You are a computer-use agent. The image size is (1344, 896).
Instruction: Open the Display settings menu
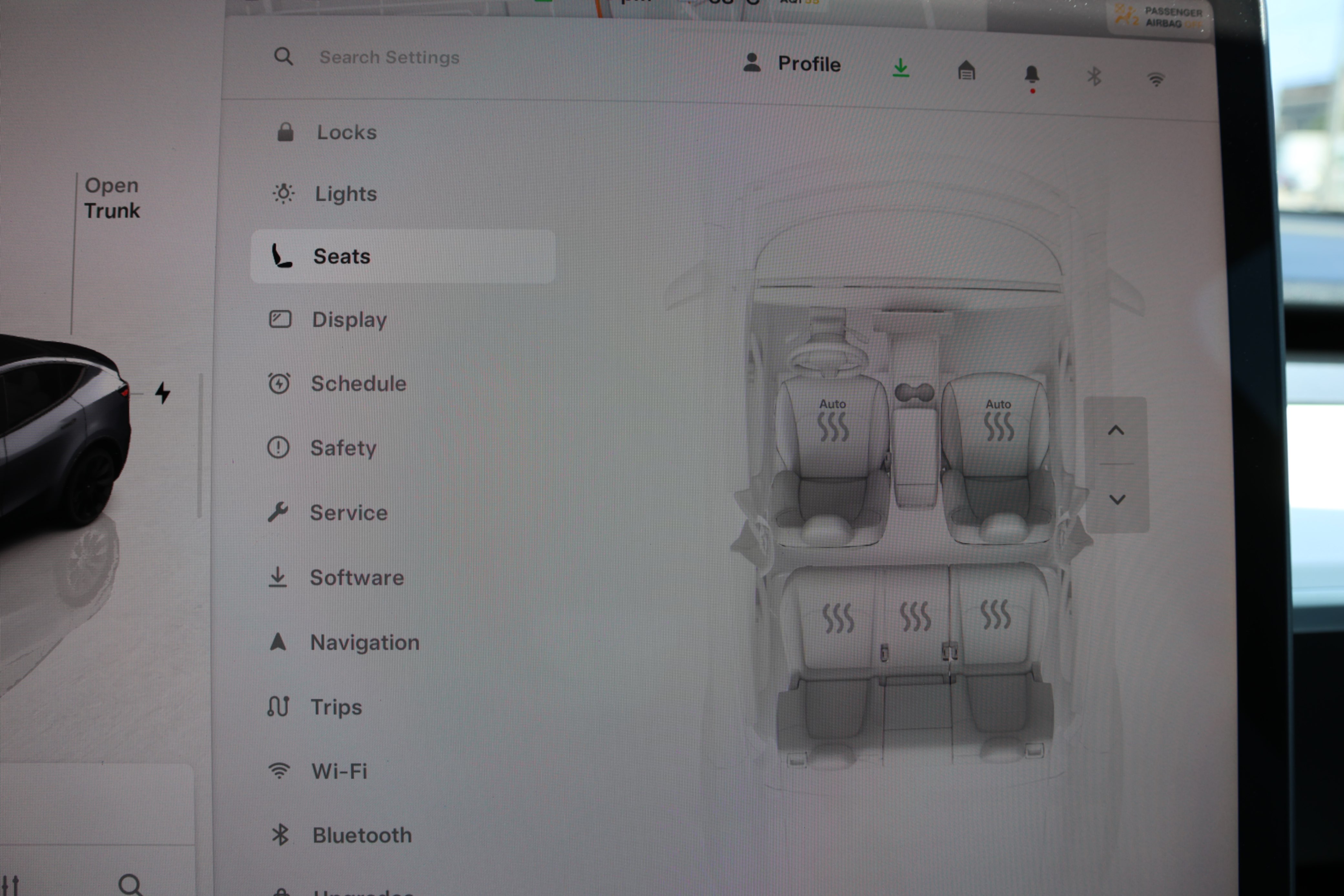click(x=349, y=319)
